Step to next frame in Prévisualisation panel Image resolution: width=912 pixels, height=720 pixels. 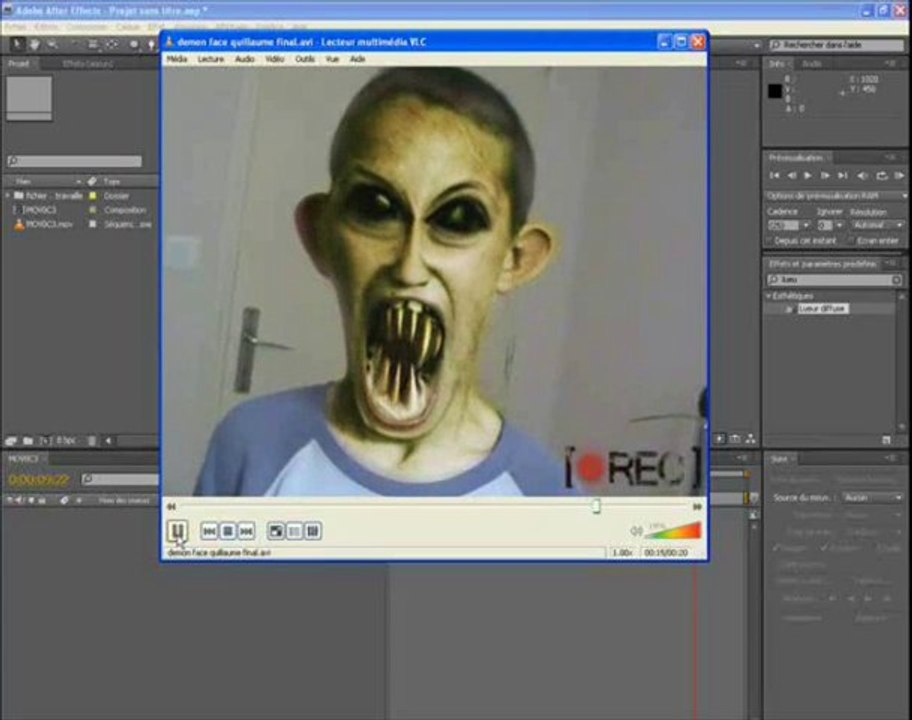825,175
